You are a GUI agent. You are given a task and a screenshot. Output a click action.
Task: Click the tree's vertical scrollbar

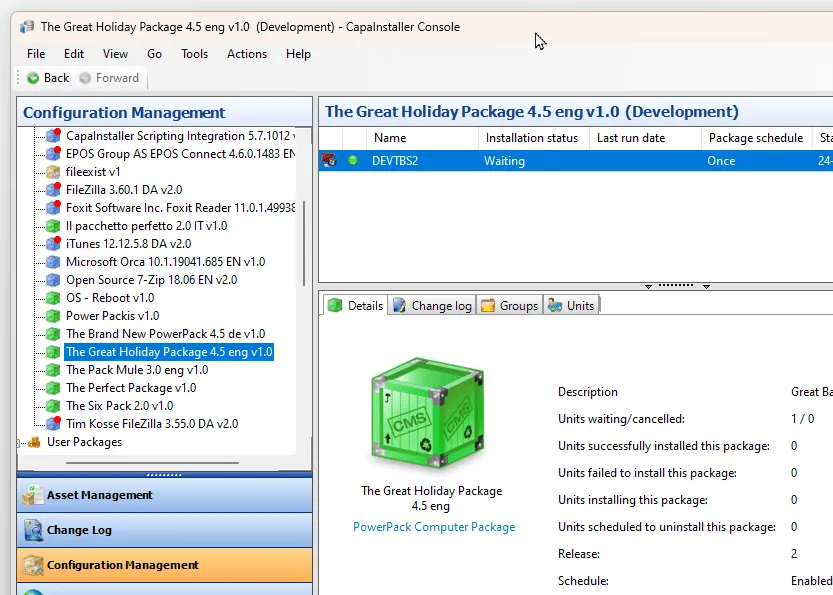[304, 243]
